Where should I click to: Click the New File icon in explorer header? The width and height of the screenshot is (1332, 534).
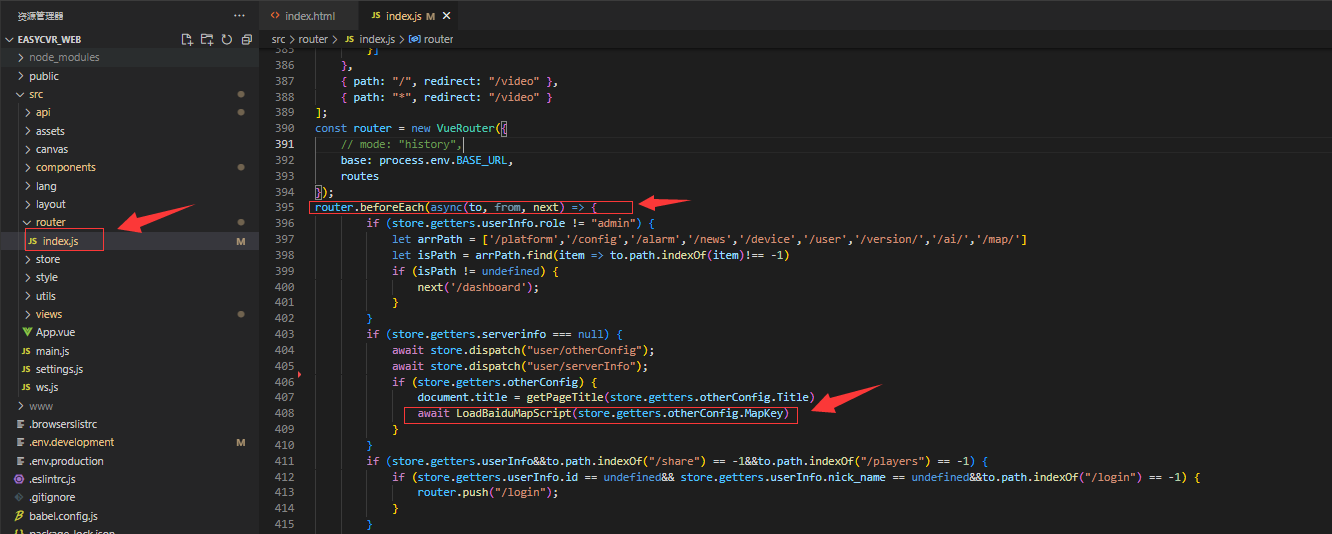tap(187, 39)
